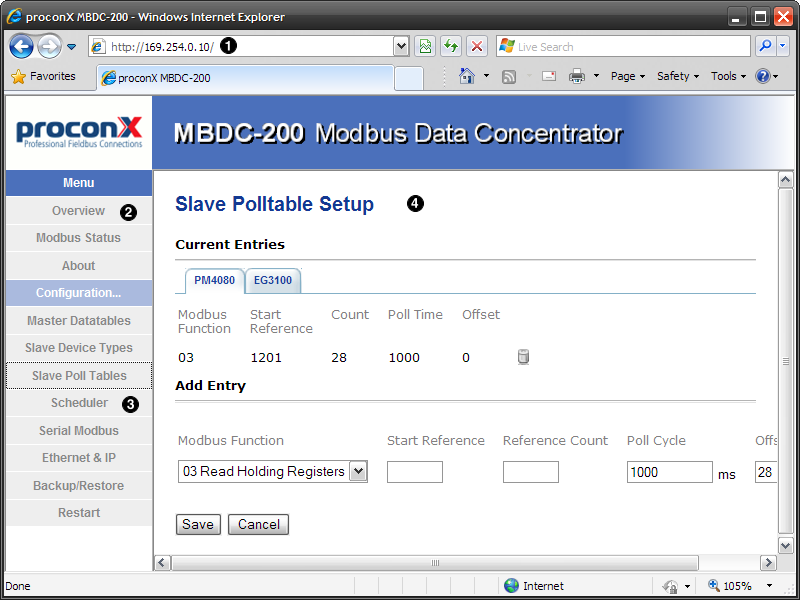
Task: Click the Poll Cycle field showing 1000
Action: [x=669, y=472]
